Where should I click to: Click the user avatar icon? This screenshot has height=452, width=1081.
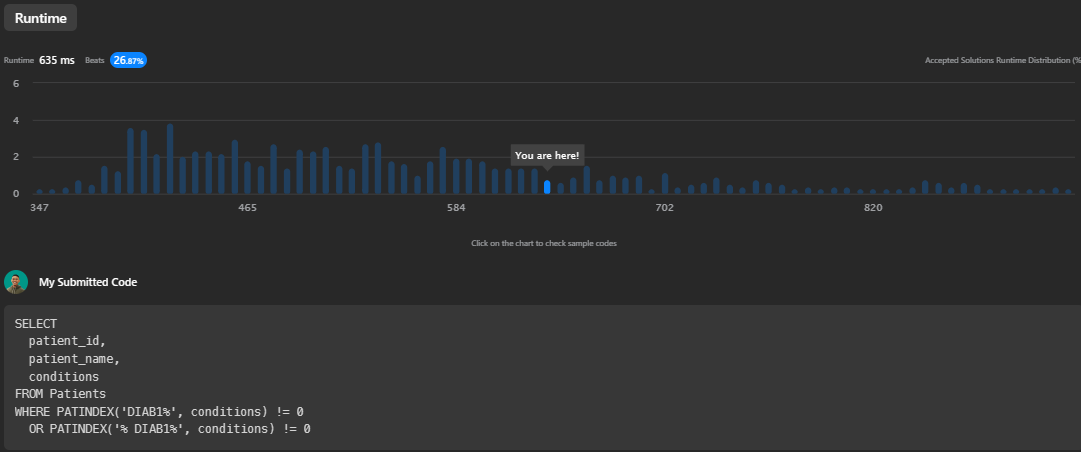(16, 282)
